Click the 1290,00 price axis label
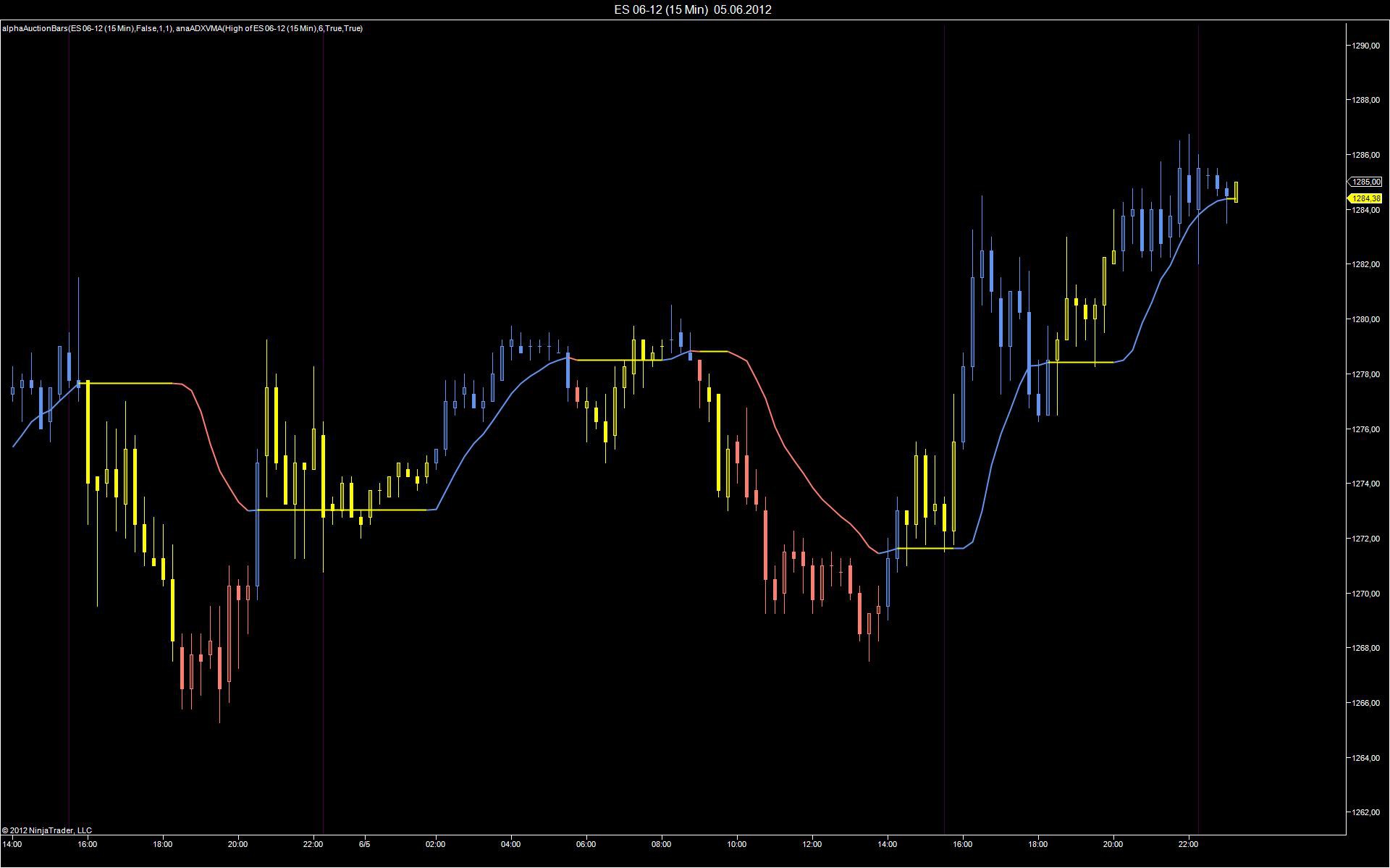The width and height of the screenshot is (1390, 868). [1366, 46]
